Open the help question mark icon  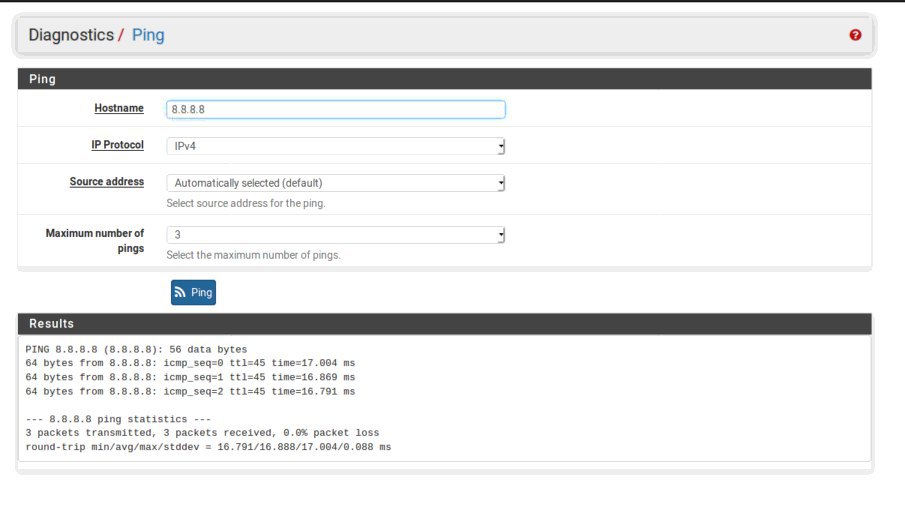855,35
